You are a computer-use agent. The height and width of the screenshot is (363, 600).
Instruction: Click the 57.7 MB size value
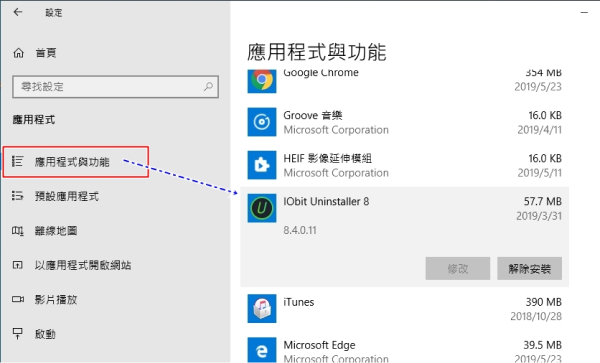coord(543,201)
